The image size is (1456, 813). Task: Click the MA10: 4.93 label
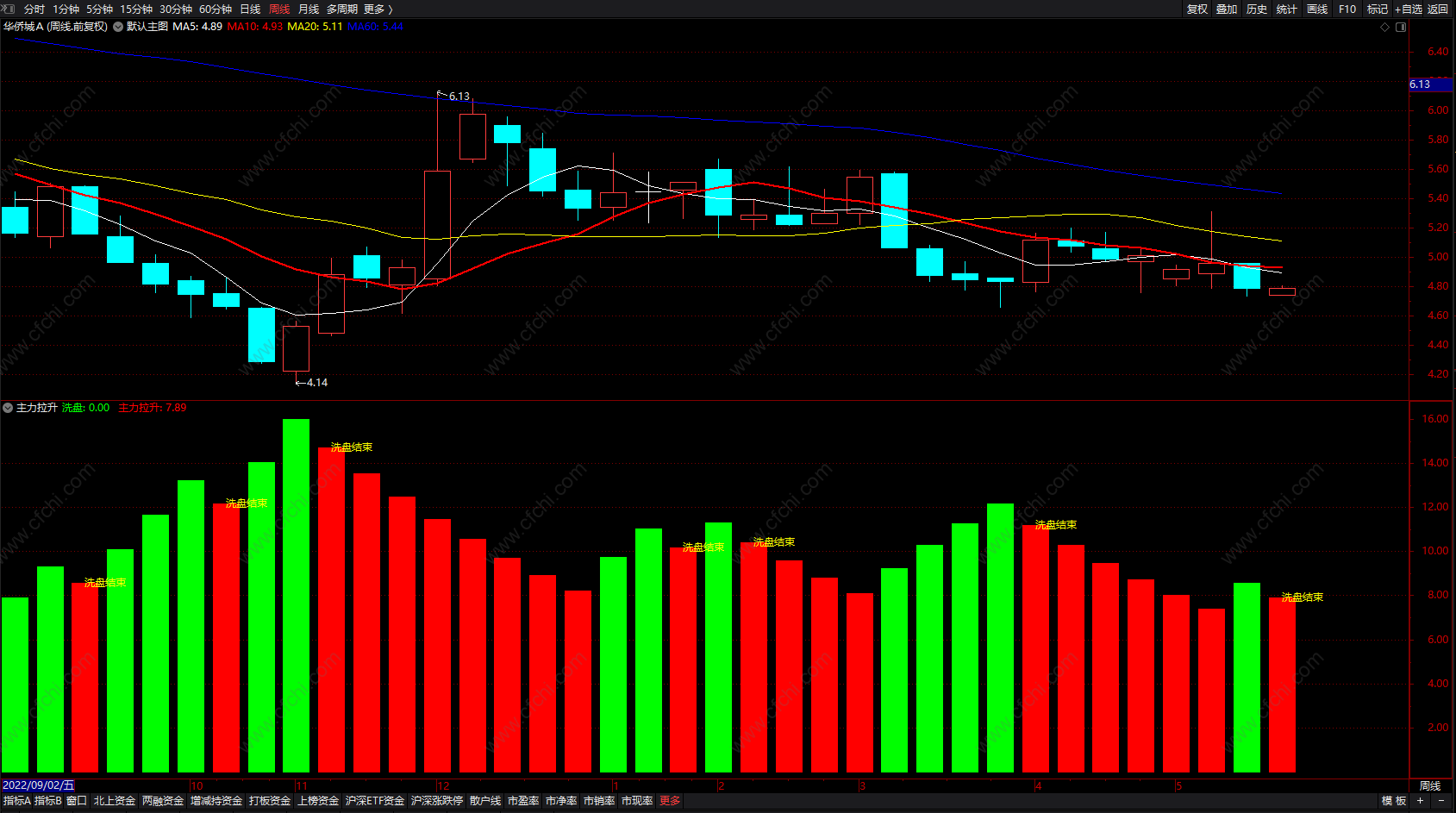(x=254, y=27)
